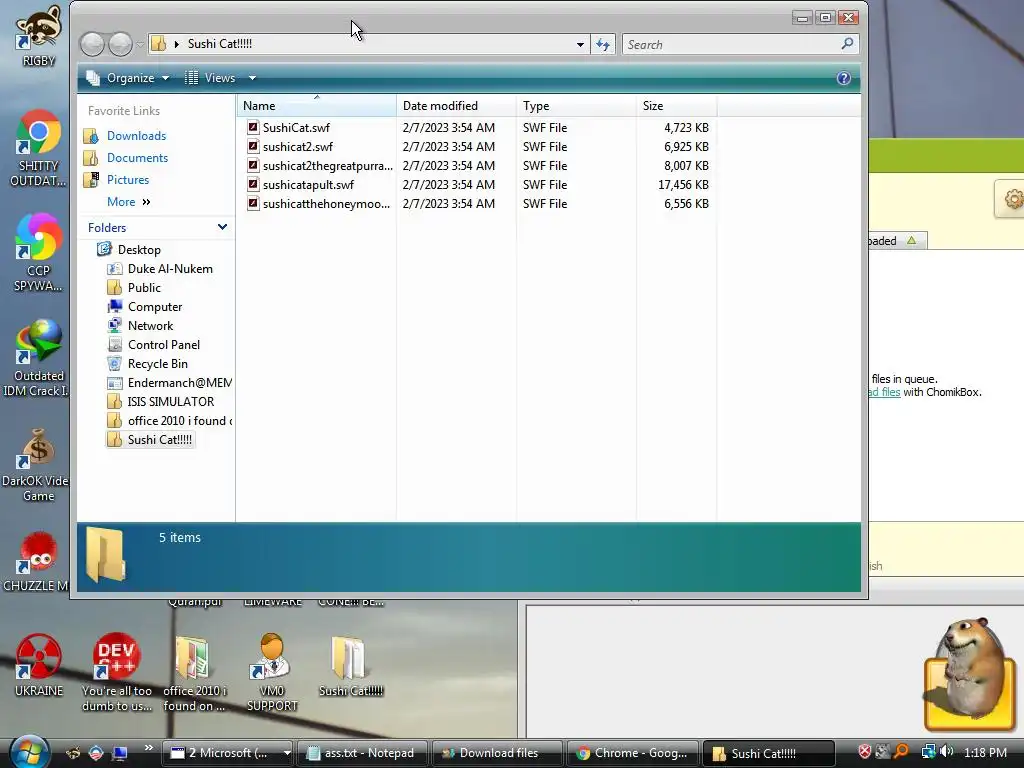
Task: Open the office 2010 desktop folder
Action: click(194, 673)
